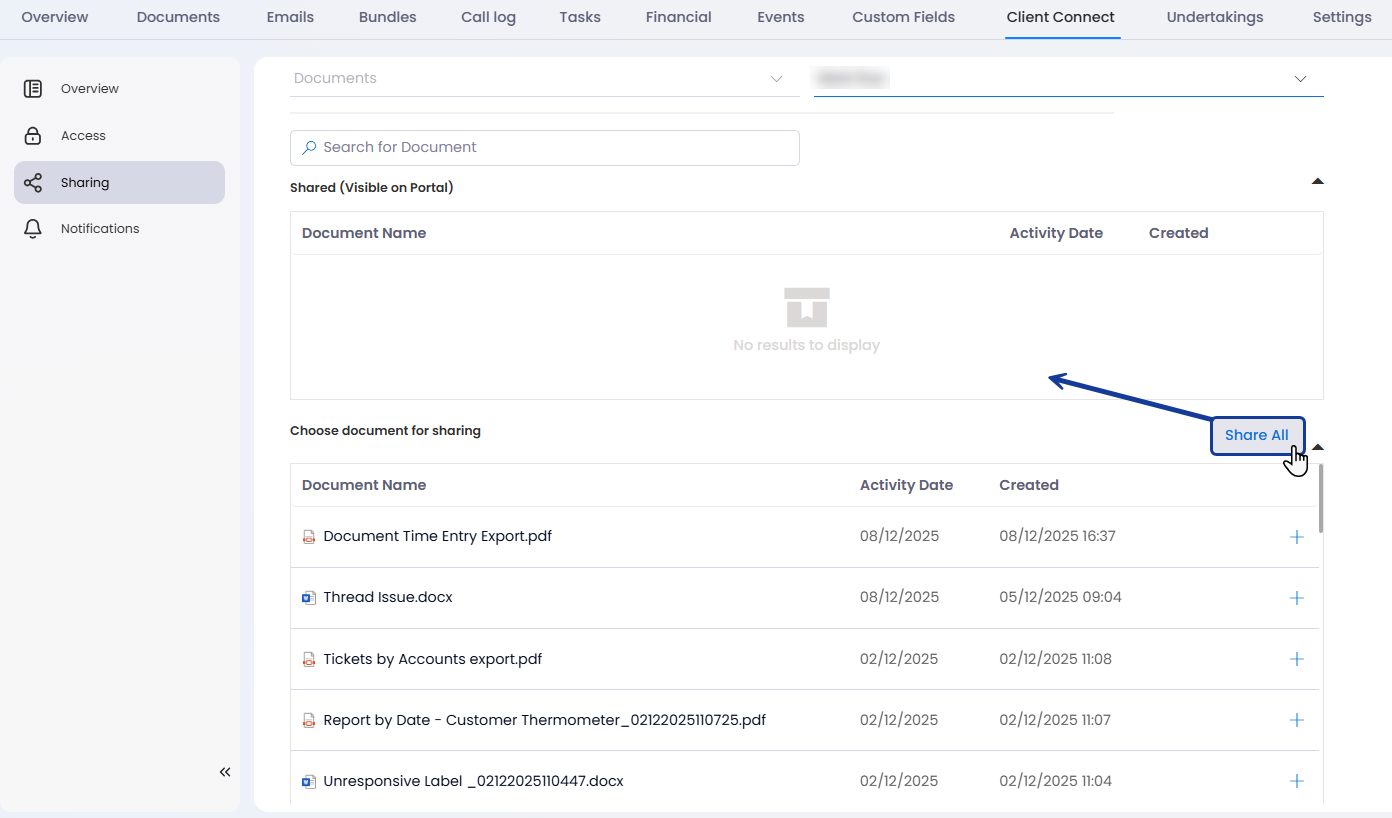
Task: Expand the blurred client name dropdown
Action: pyautogui.click(x=1068, y=79)
